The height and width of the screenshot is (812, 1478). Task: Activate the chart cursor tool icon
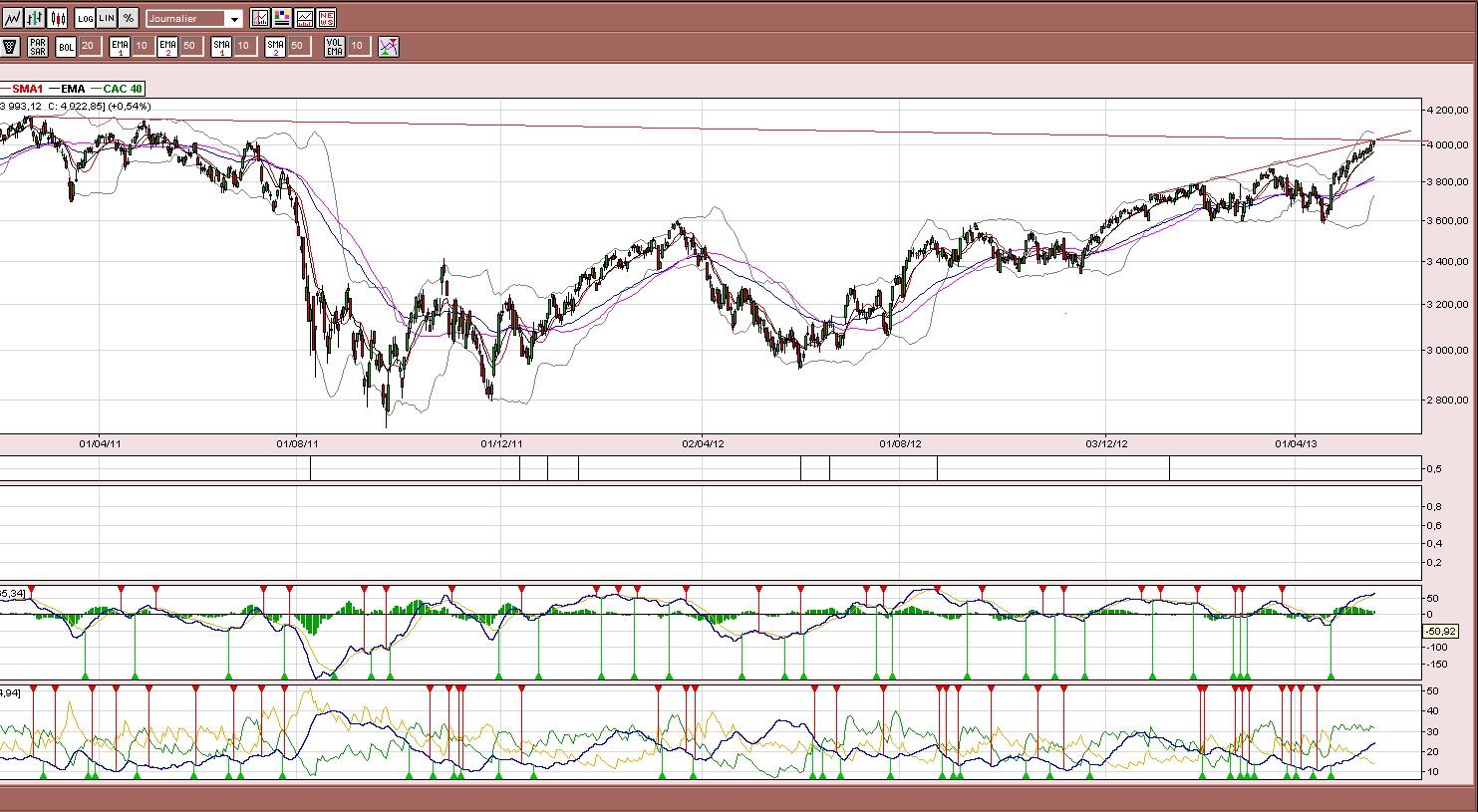pyautogui.click(x=260, y=18)
